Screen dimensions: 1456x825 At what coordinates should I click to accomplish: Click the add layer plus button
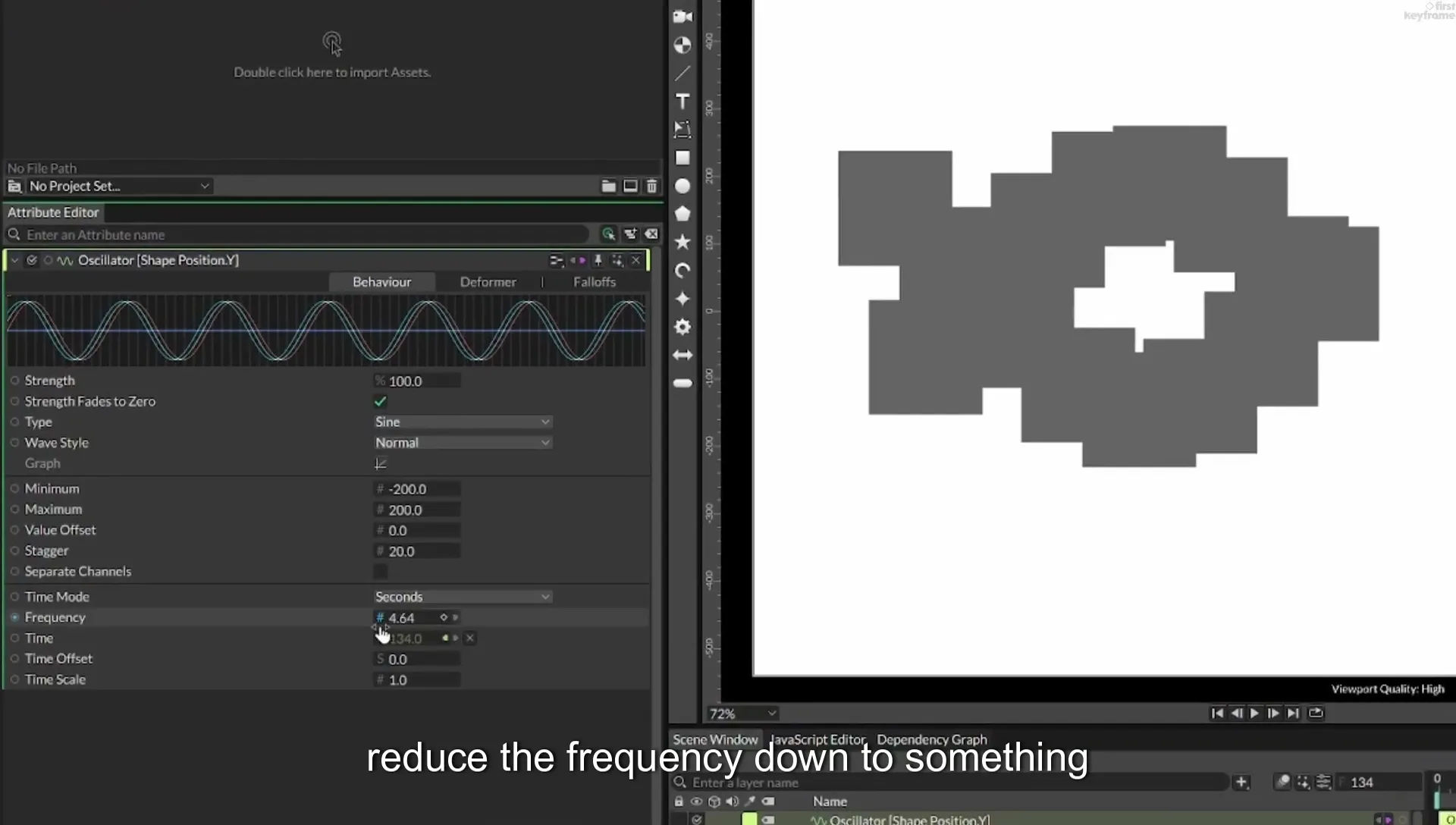point(1241,782)
